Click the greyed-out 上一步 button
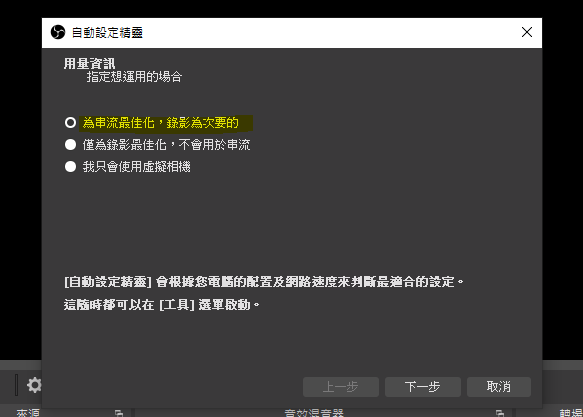Screen dimensions: 583x417 coord(341,387)
